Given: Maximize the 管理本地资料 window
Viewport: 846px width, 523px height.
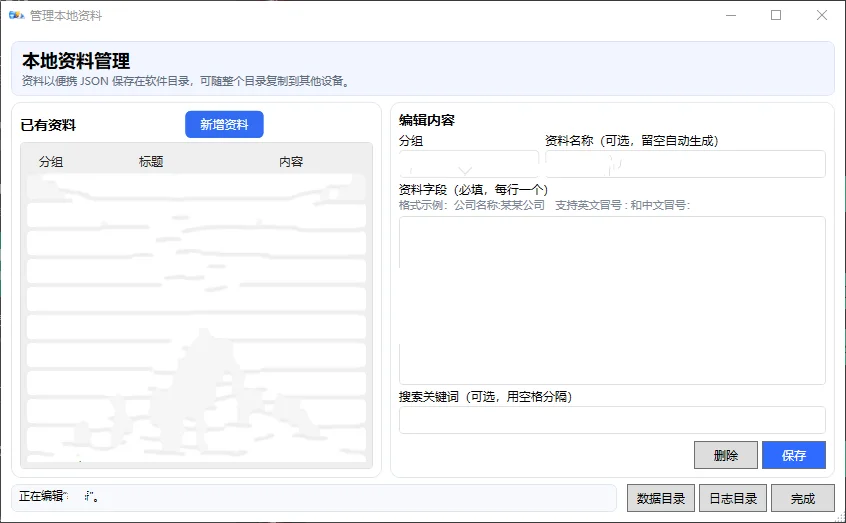Looking at the screenshot, I should pyautogui.click(x=776, y=15).
